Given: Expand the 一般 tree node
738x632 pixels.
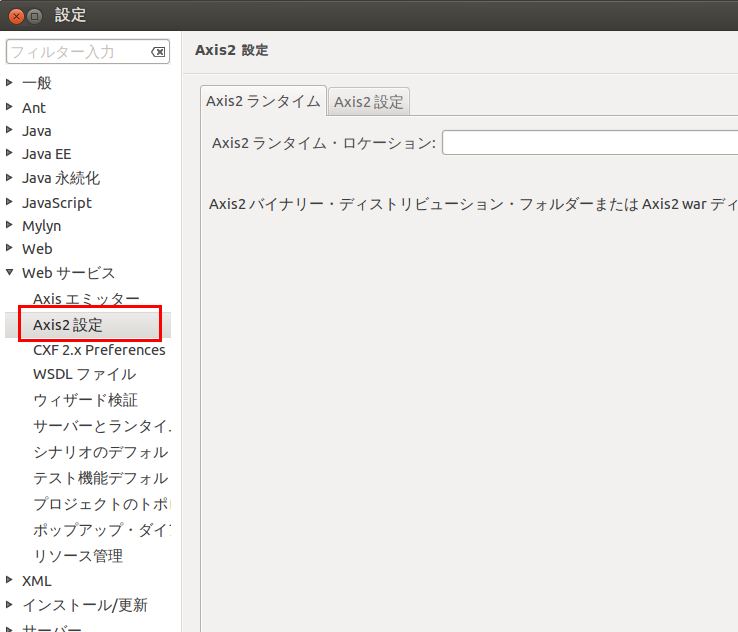Looking at the screenshot, I should pyautogui.click(x=9, y=83).
